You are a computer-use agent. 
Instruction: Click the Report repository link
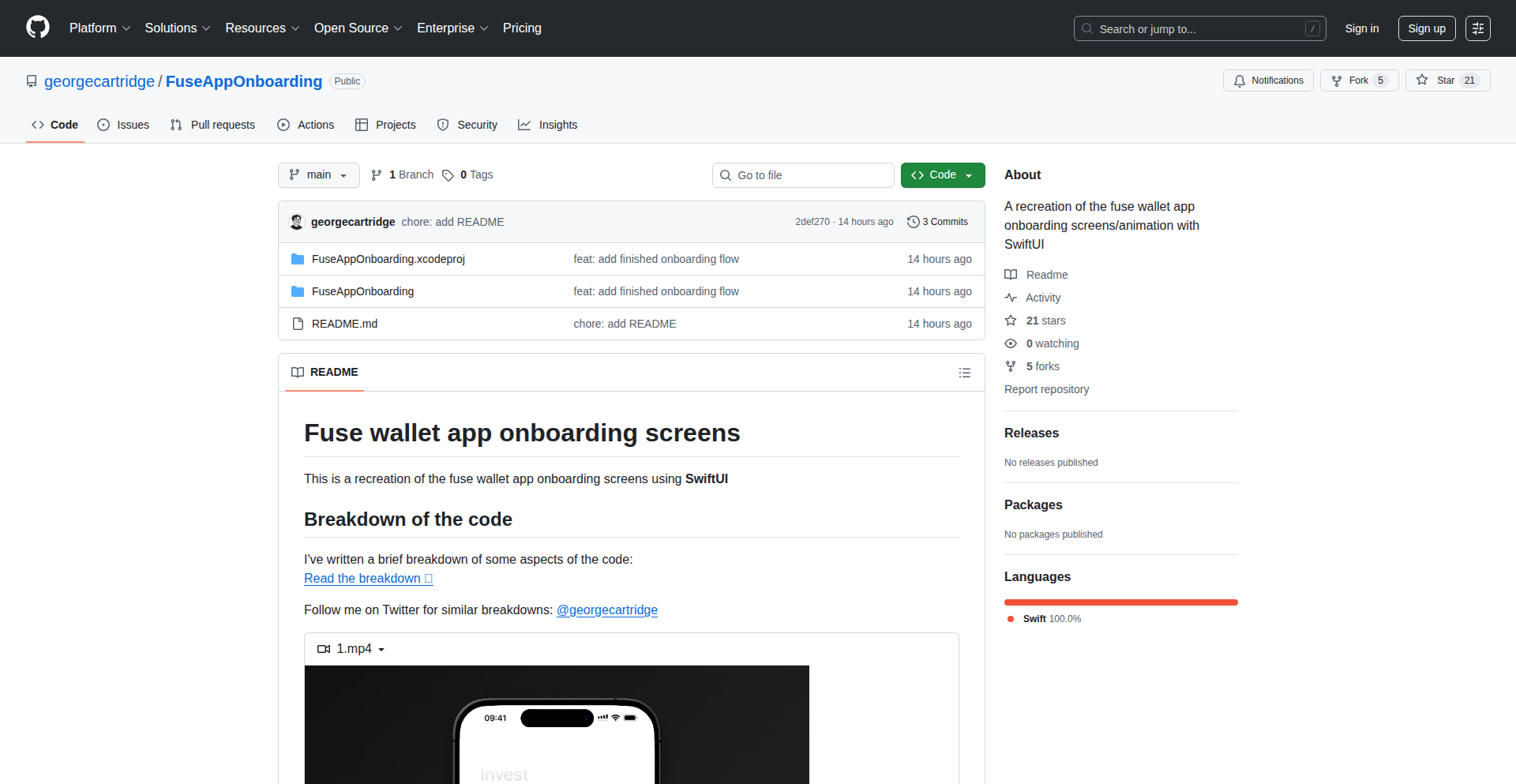[1046, 389]
